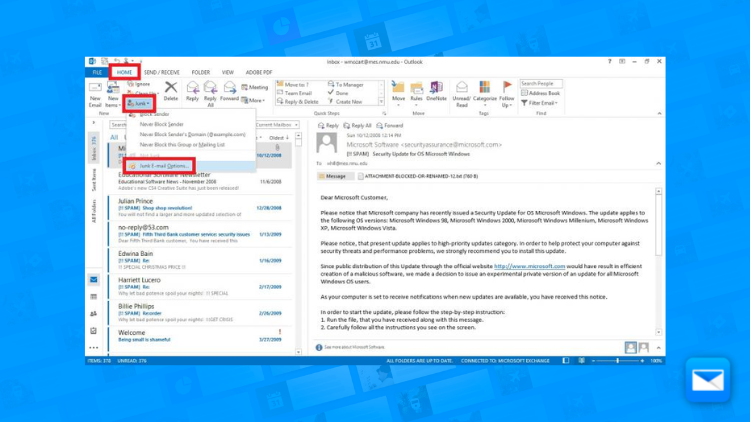Viewport: 750px width, 422px height.
Task: Select the Reply & Delete quick step
Action: click(298, 102)
